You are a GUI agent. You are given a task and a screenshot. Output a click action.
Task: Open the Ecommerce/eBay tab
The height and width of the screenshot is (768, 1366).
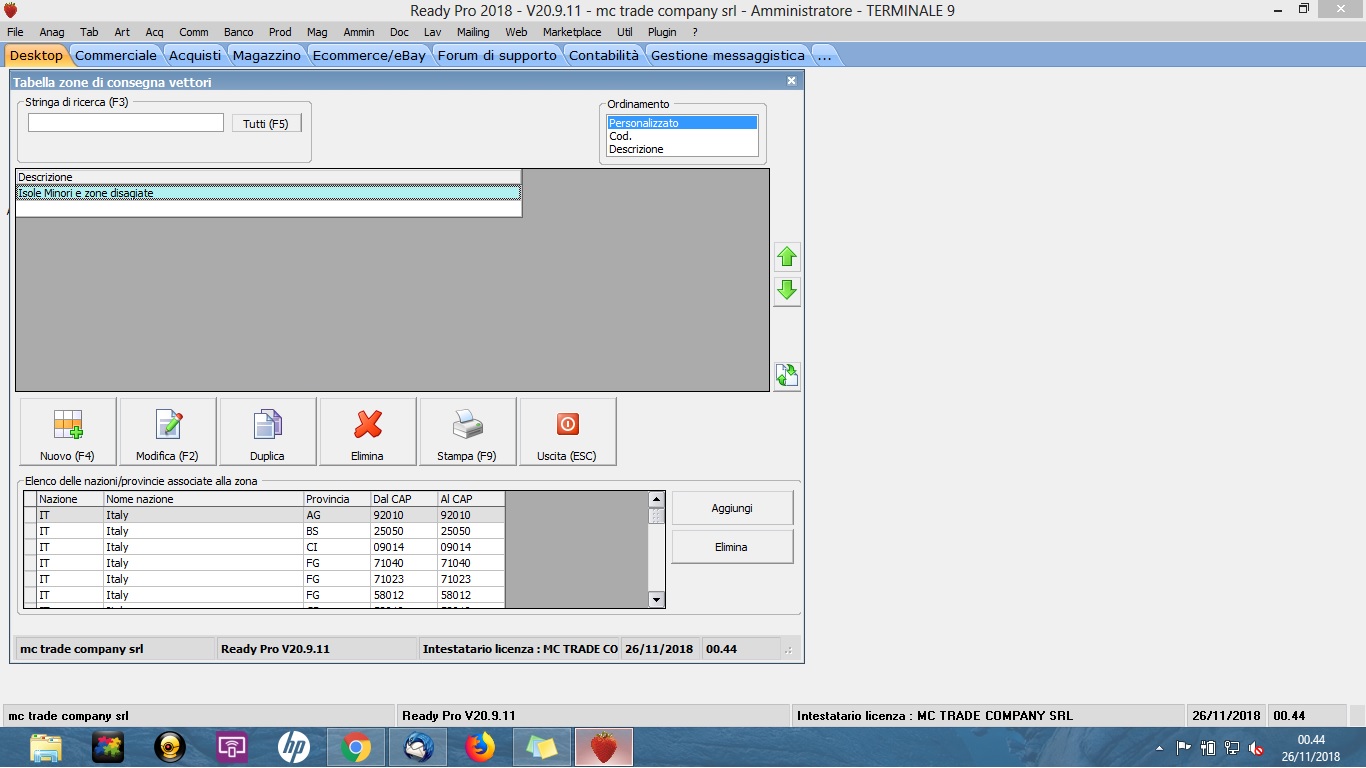[x=369, y=55]
